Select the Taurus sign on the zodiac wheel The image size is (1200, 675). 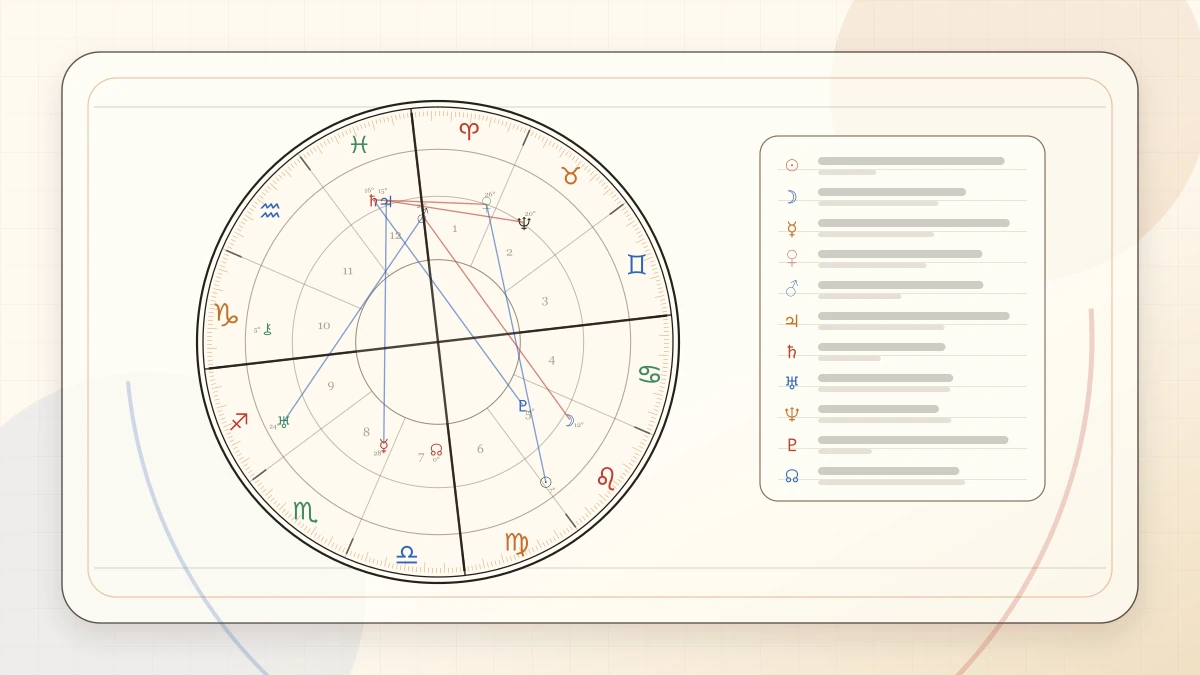(x=571, y=176)
